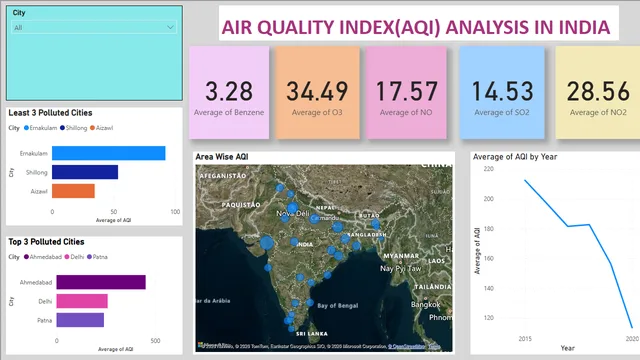This screenshot has height=360, width=640.
Task: Click the Area Wise AQI title
Action: click(222, 157)
